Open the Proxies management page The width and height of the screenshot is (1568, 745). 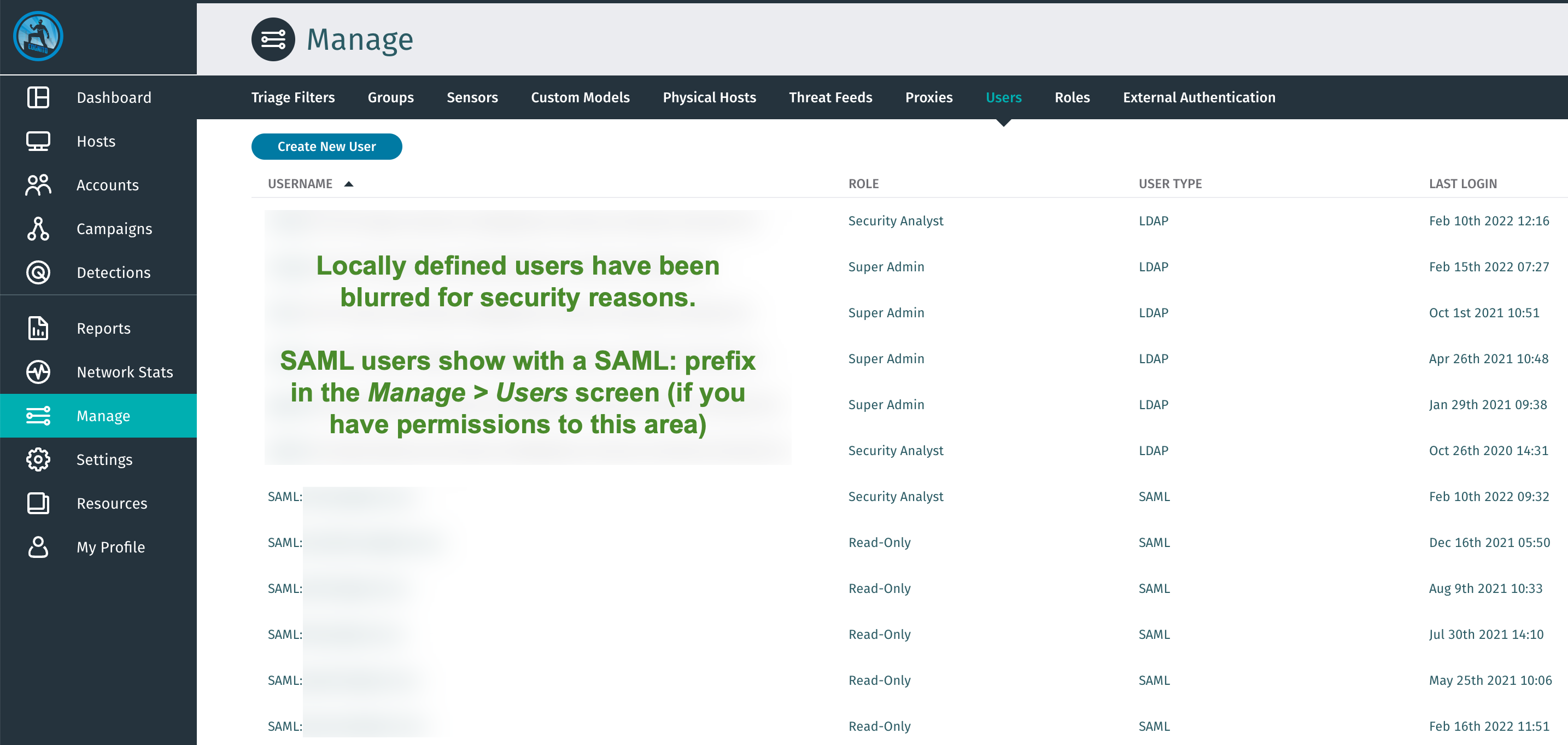coord(928,97)
